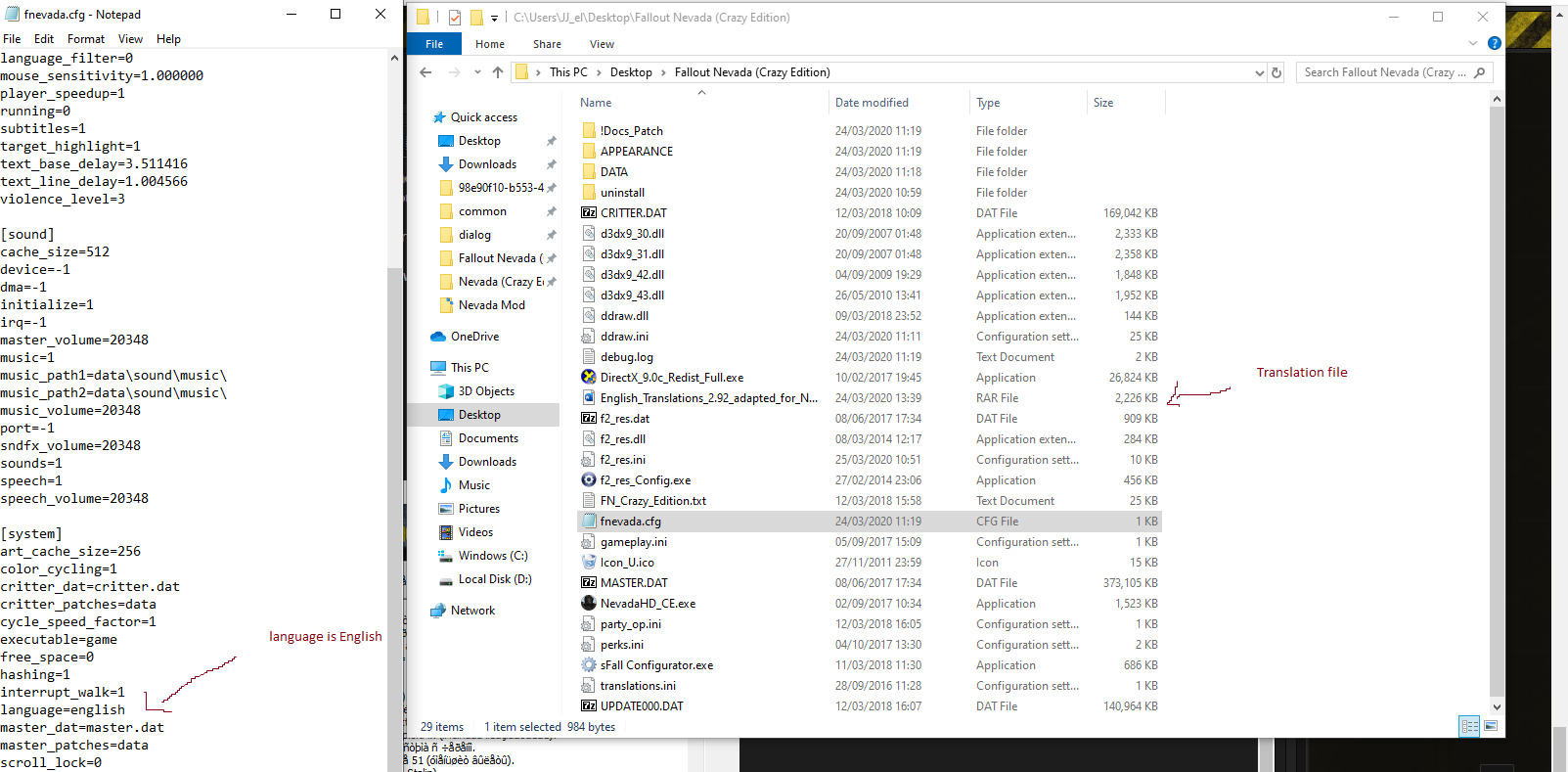
Task: Expand the Desktop breadcrumb chevron
Action: (x=663, y=72)
